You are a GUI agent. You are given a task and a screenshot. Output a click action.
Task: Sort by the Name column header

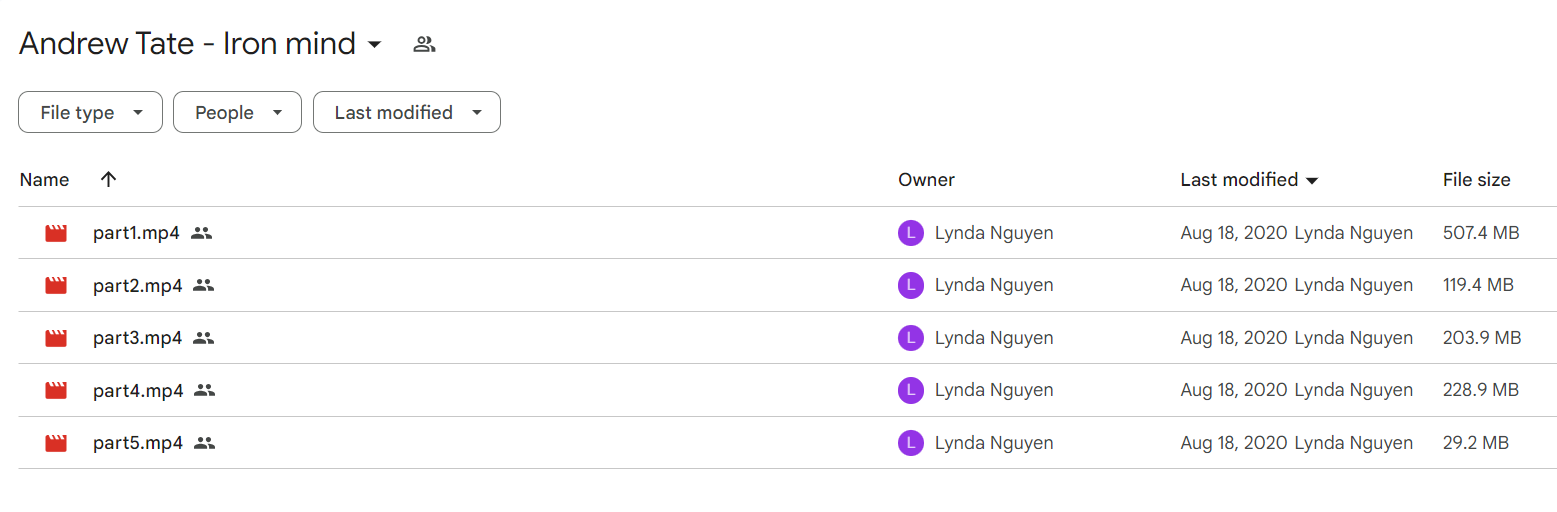coord(45,180)
